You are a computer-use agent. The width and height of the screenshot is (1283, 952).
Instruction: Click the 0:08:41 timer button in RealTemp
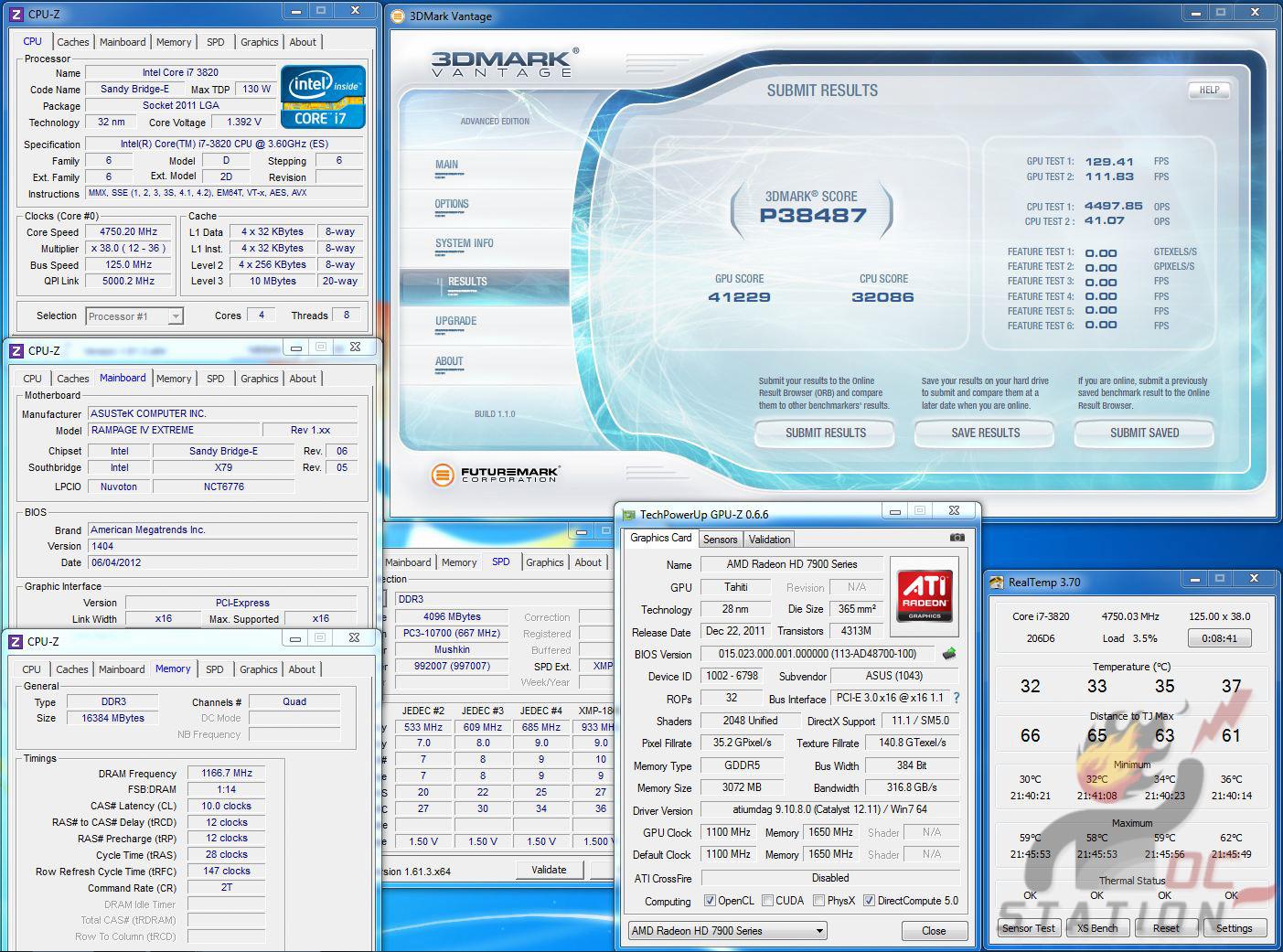(x=1219, y=638)
